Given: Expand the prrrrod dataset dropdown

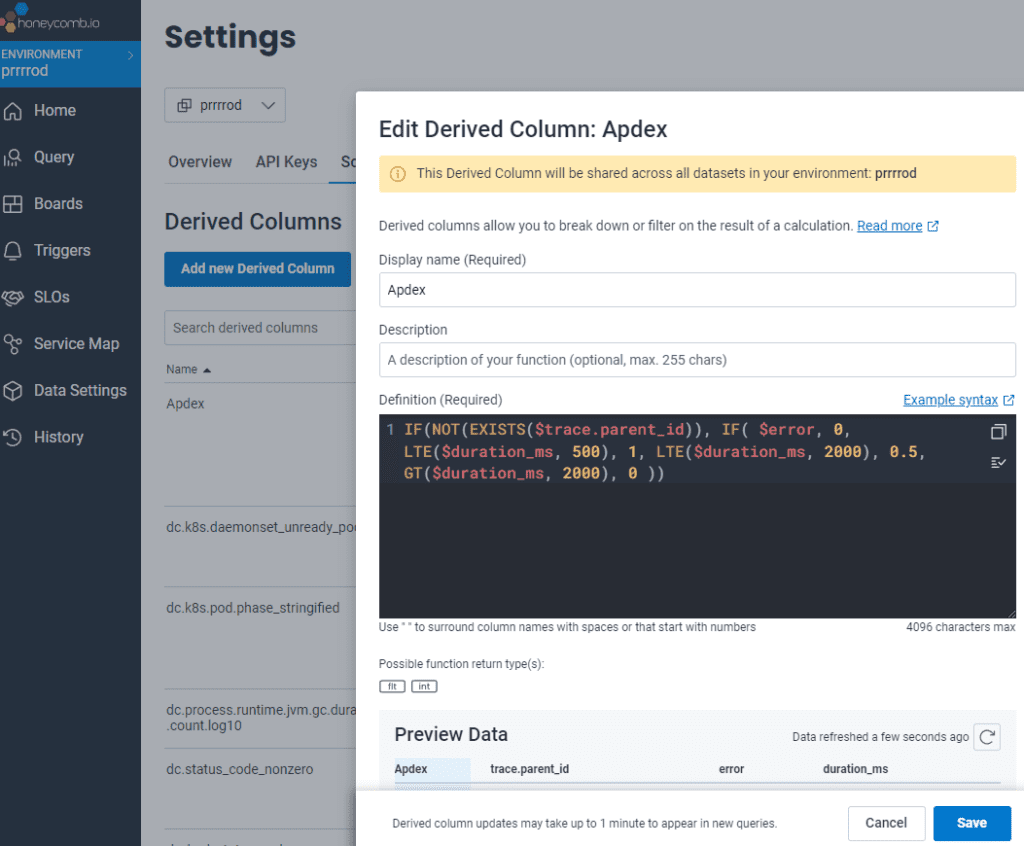Looking at the screenshot, I should pyautogui.click(x=225, y=105).
